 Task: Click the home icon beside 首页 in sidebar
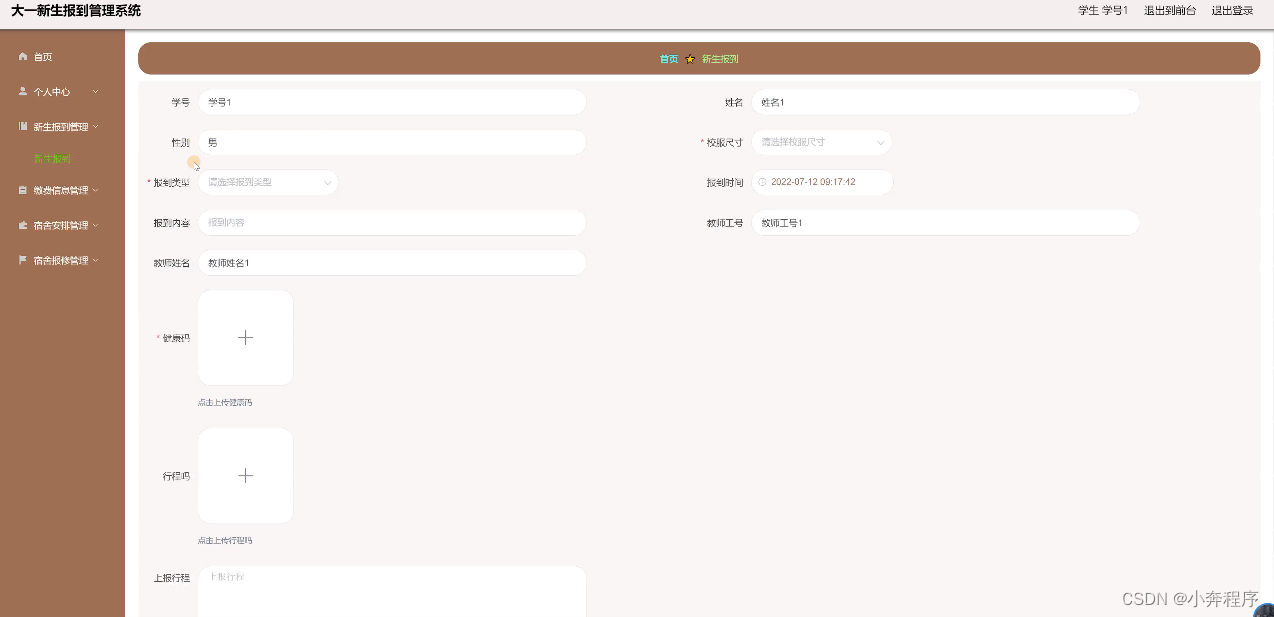pos(23,57)
